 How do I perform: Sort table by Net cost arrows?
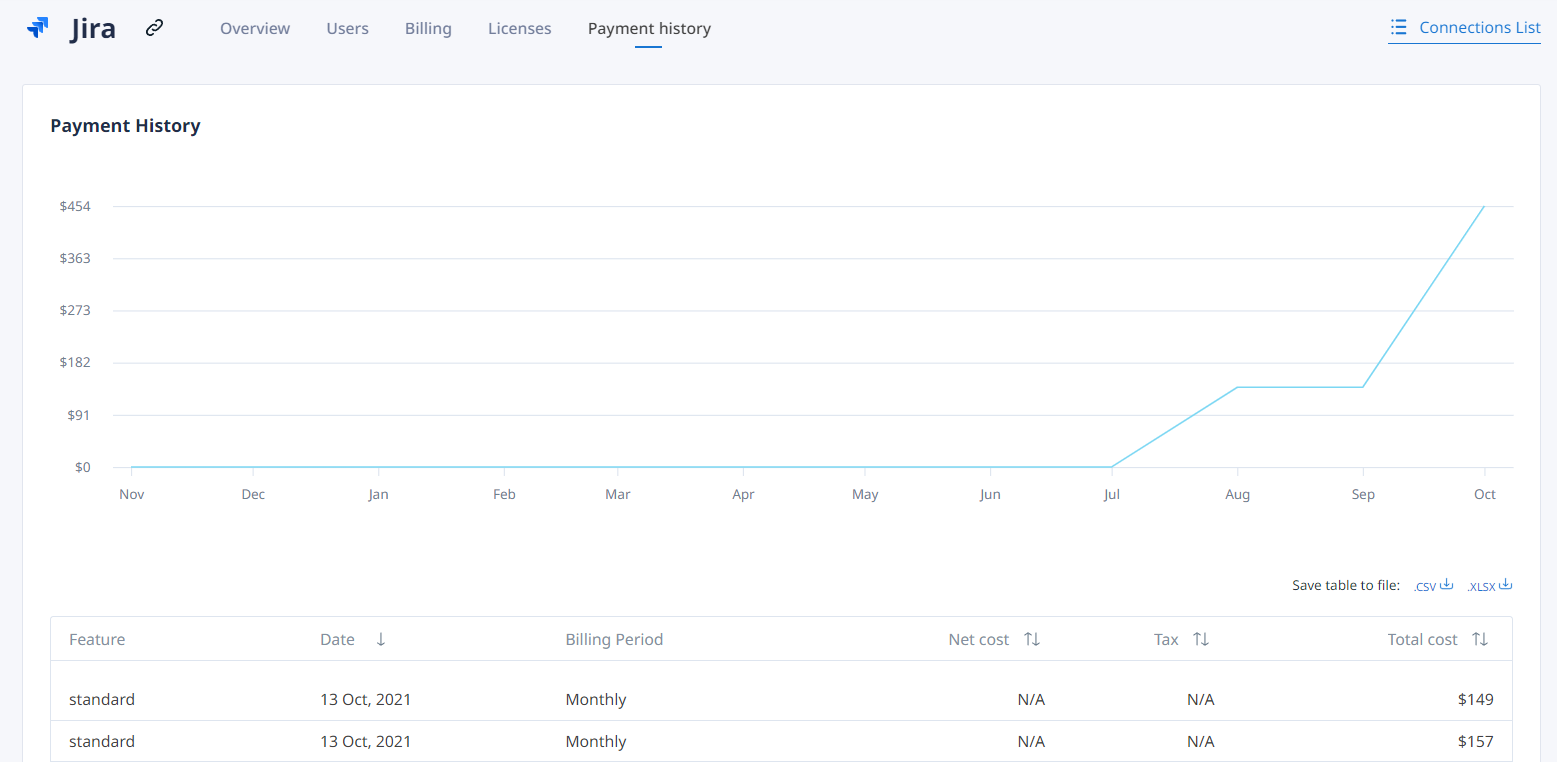[1032, 639]
